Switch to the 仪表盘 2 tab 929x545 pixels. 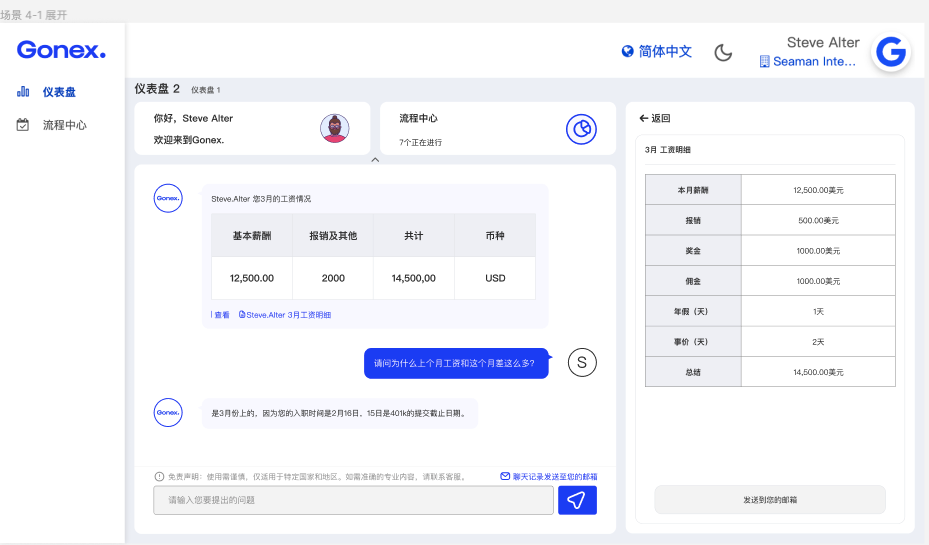pyautogui.click(x=157, y=89)
